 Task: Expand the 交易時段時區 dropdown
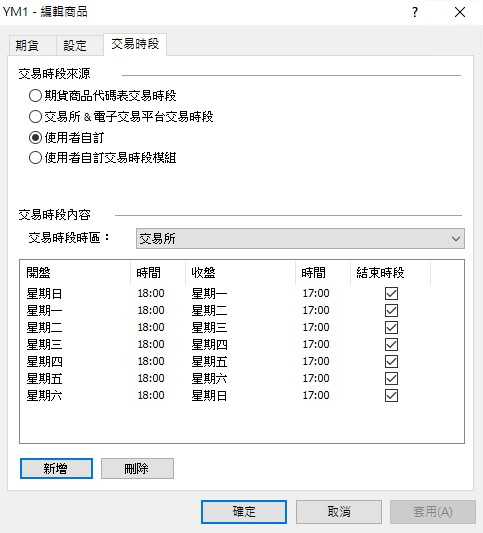[x=300, y=239]
